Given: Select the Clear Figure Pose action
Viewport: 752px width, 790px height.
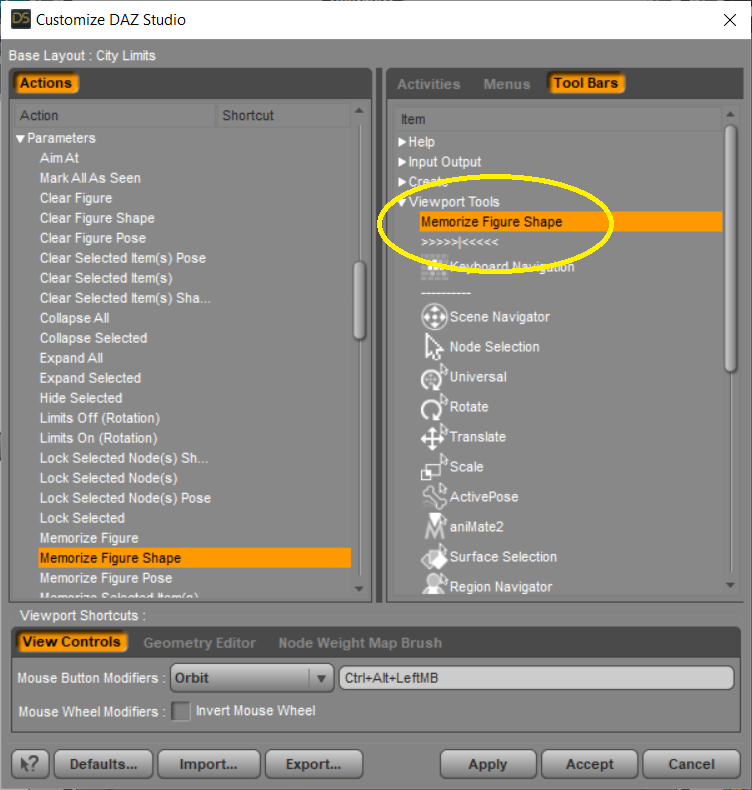Looking at the screenshot, I should tap(93, 238).
